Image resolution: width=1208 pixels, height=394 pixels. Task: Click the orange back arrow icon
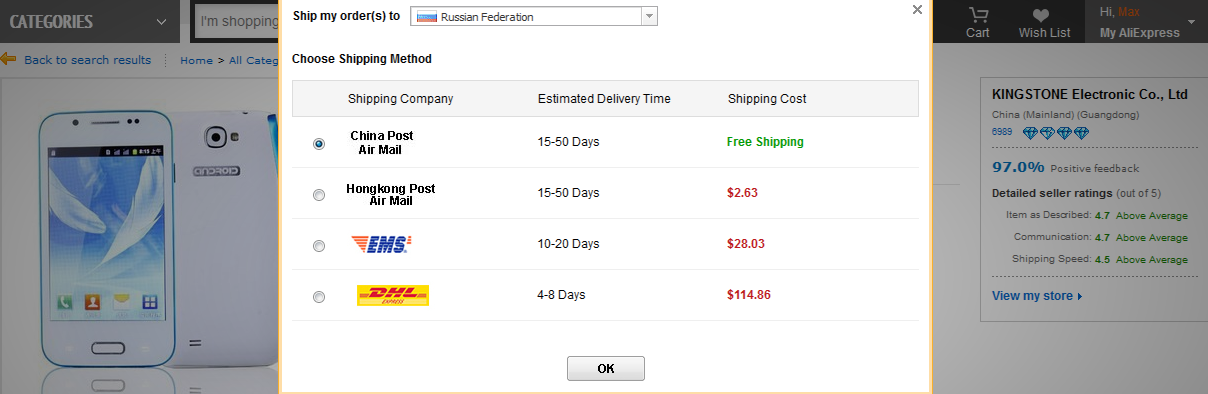(x=9, y=60)
